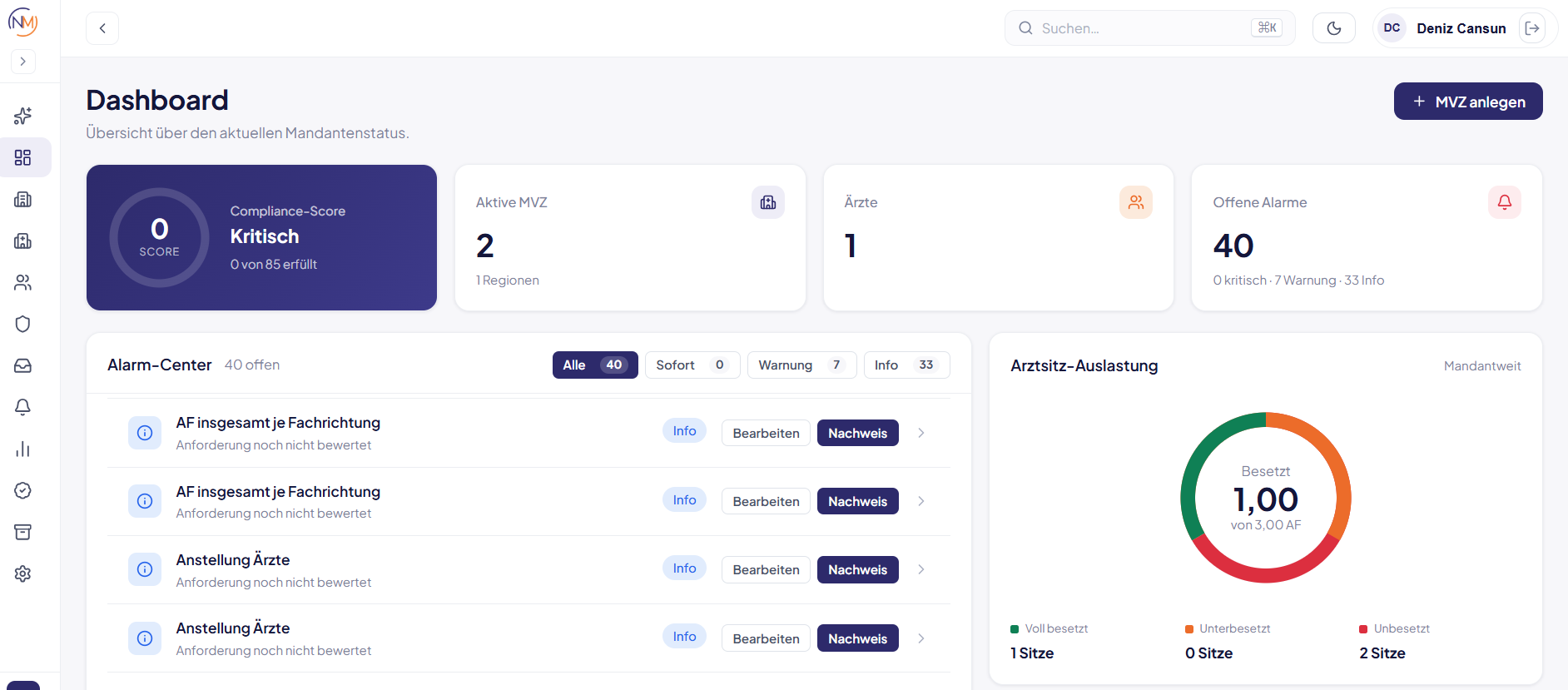The image size is (1568, 690).
Task: Click Bearbeiten in upper Anstellung Ärzte row
Action: coord(766,569)
